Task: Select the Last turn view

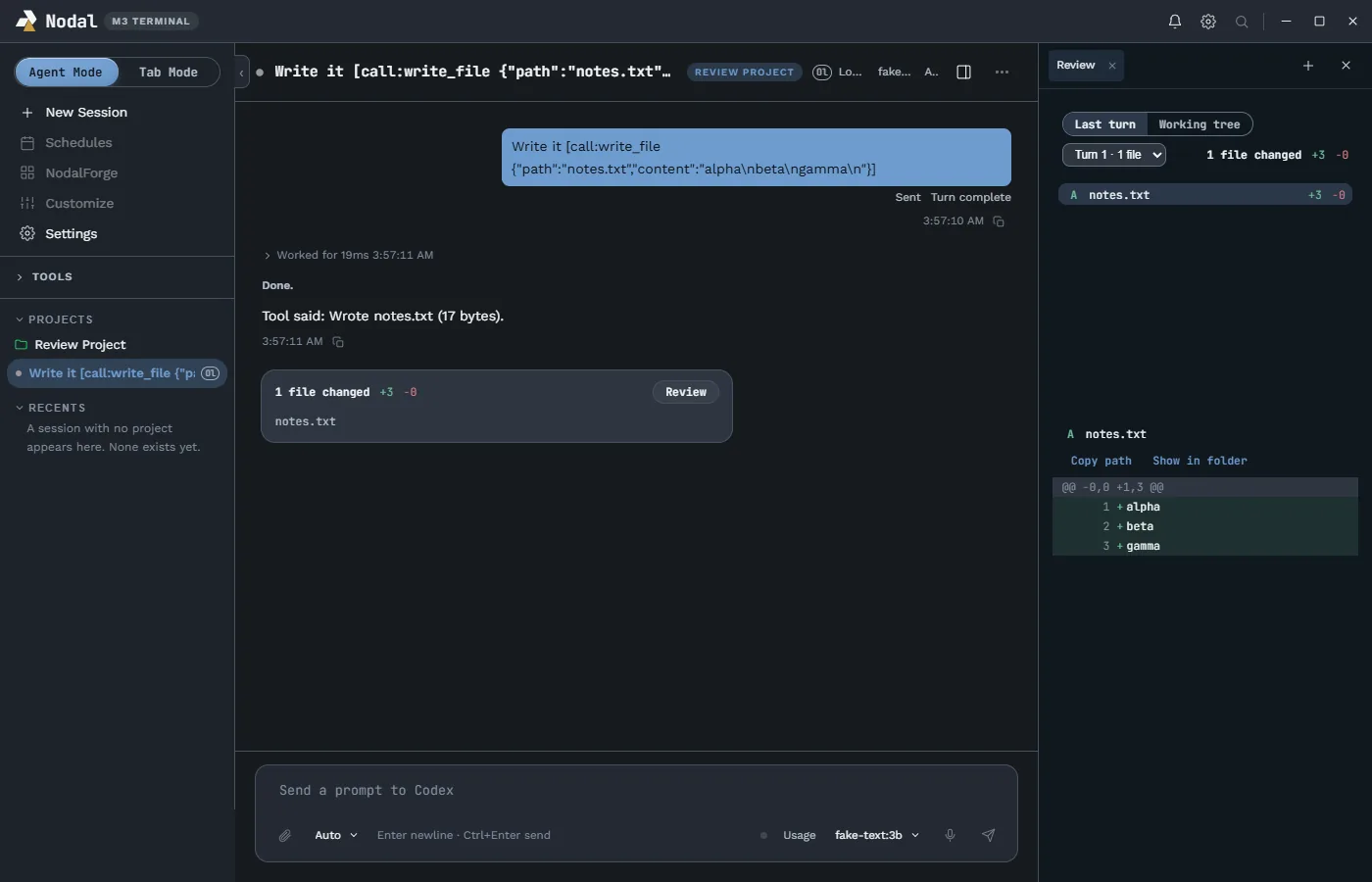Action: [1104, 124]
